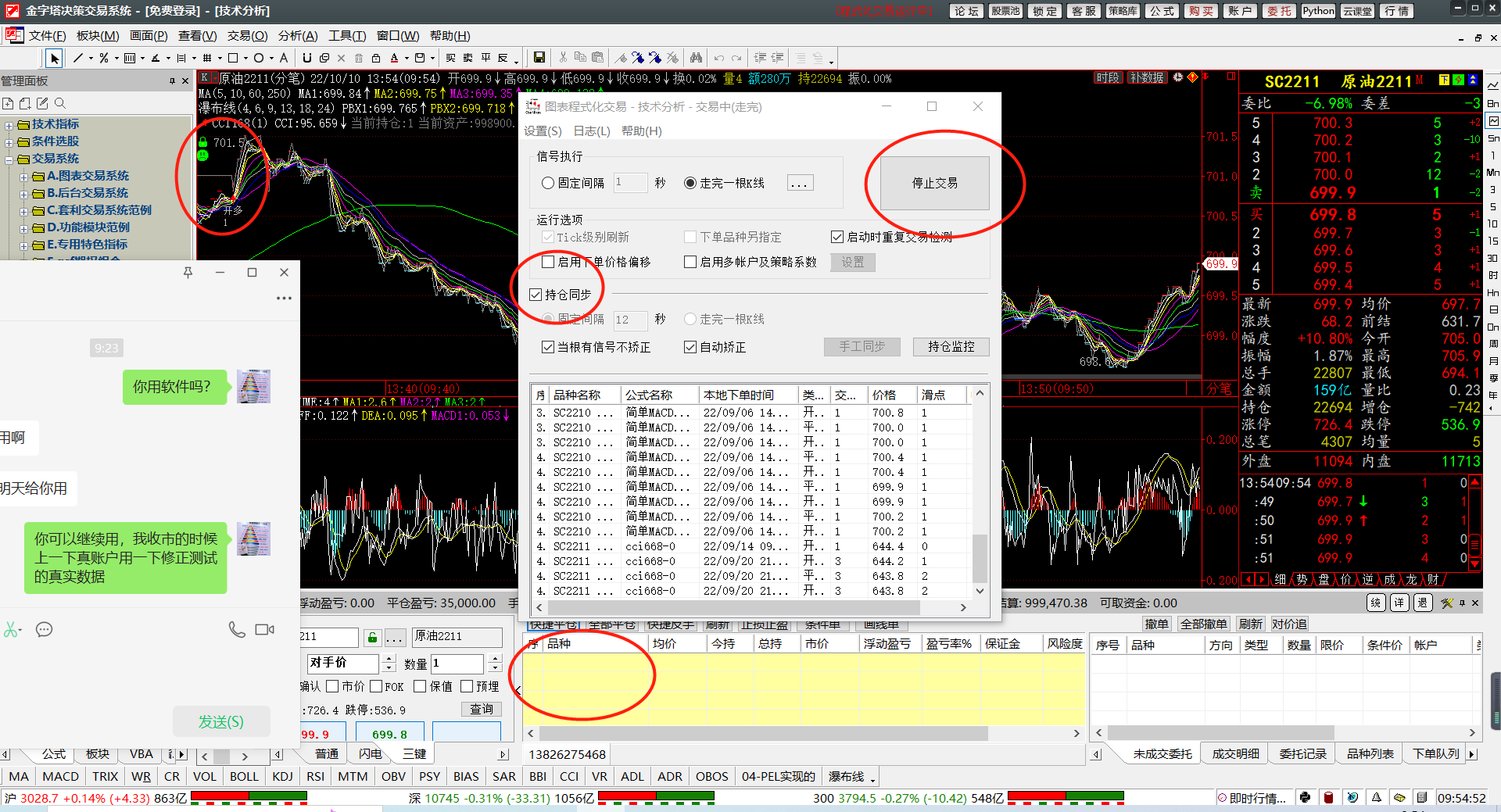1501x812 pixels.
Task: Click the 全部撤单 button
Action: [1202, 624]
